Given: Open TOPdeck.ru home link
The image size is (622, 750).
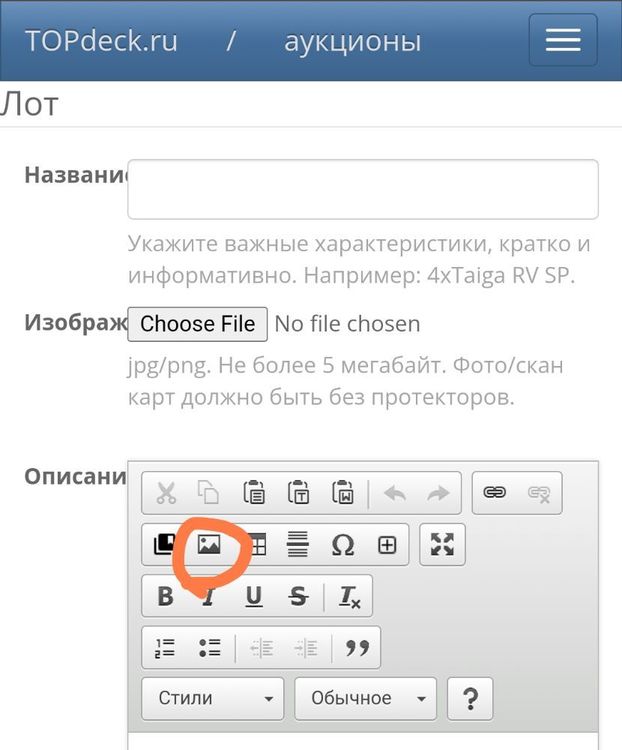Looking at the screenshot, I should point(101,41).
